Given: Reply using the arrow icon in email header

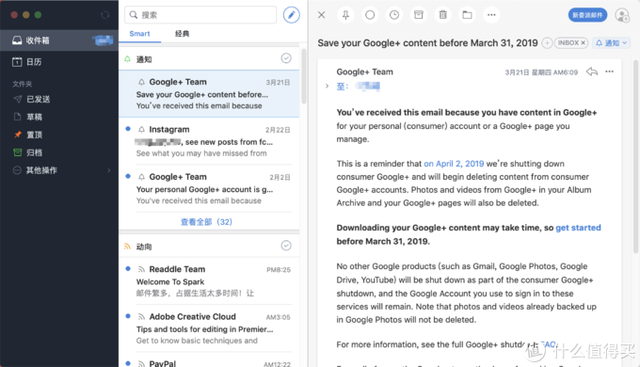Looking at the screenshot, I should click(x=592, y=72).
